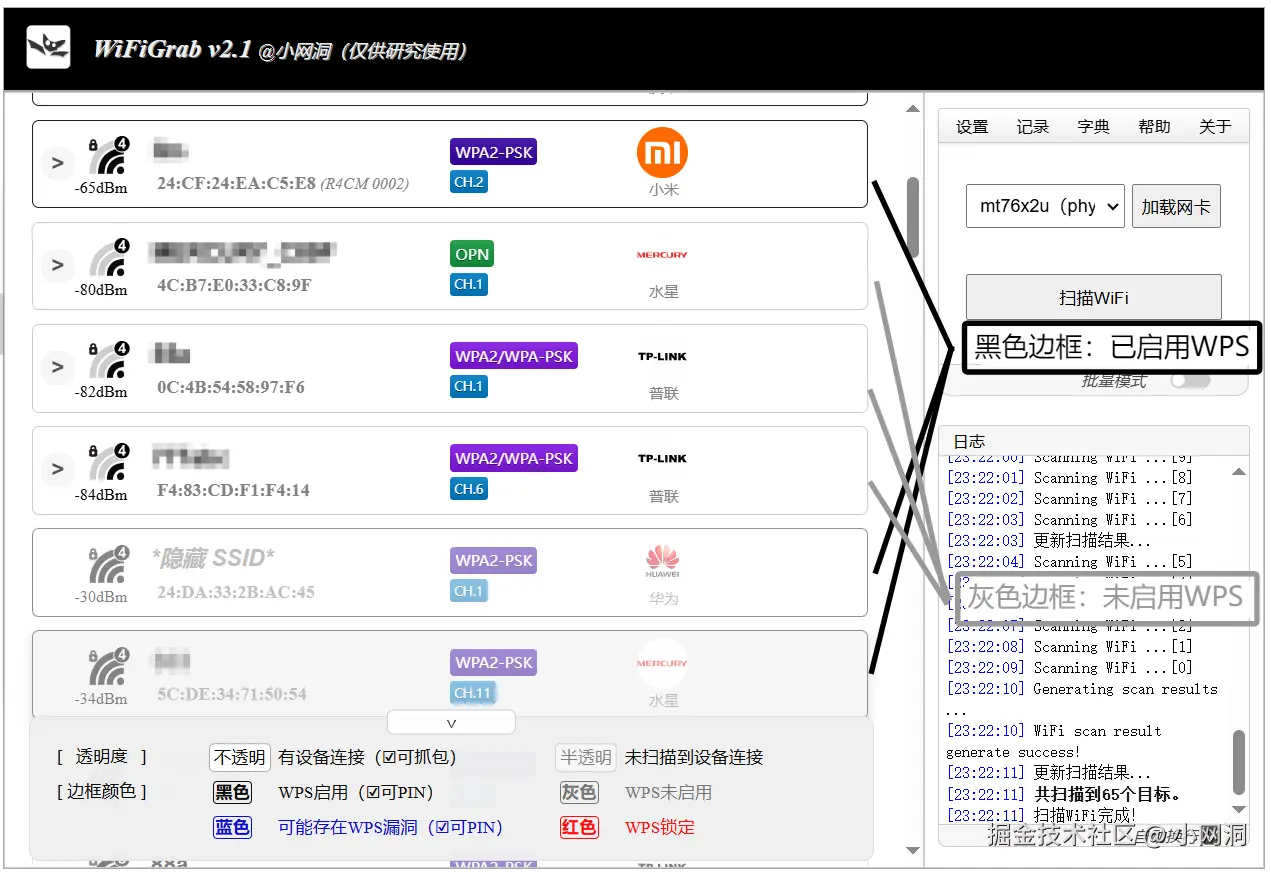This screenshot has height=872, width=1271.
Task: Click the network list scrollbar up arrow
Action: tap(912, 108)
